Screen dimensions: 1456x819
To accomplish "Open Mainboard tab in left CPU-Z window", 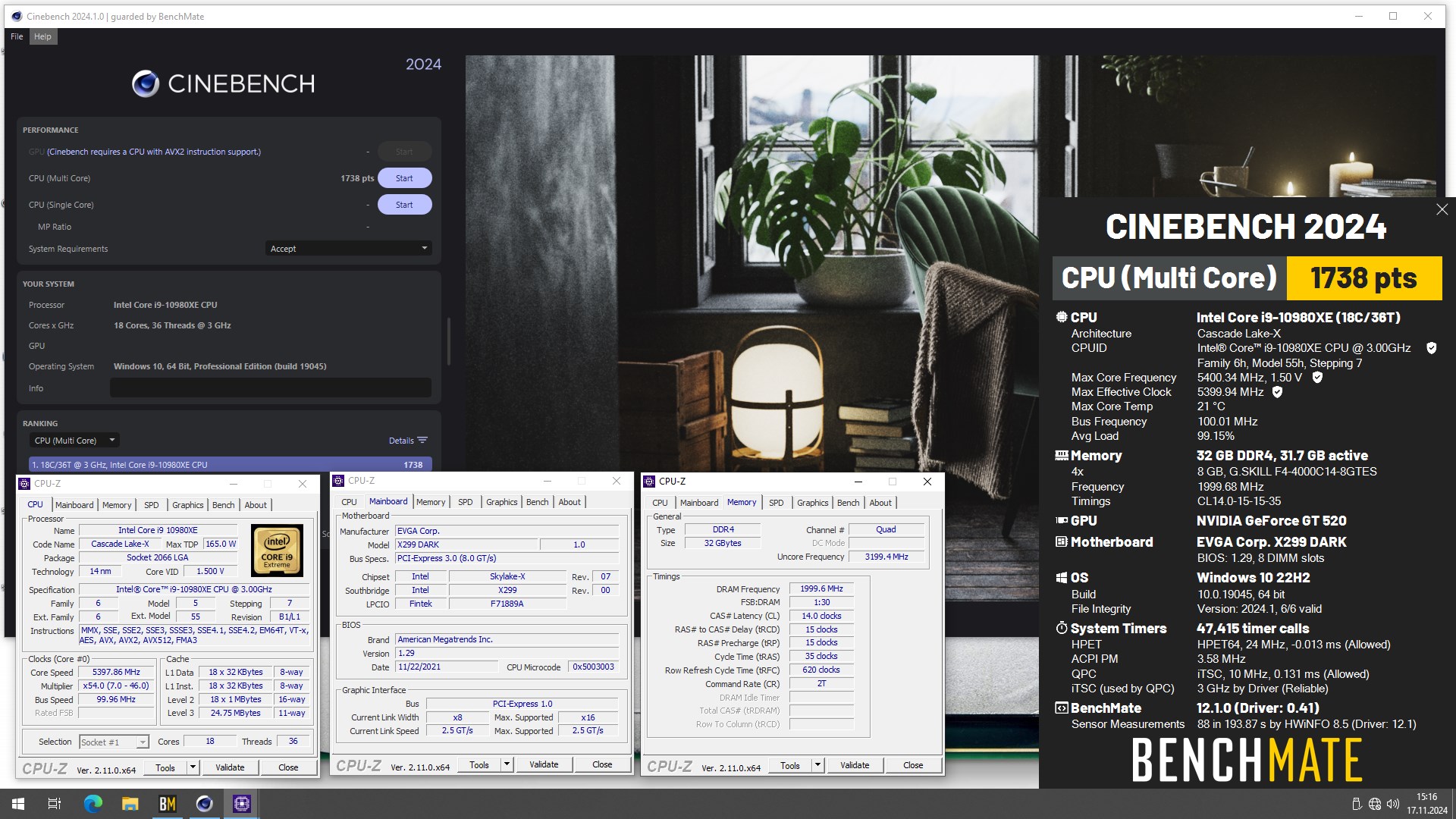I will (74, 505).
